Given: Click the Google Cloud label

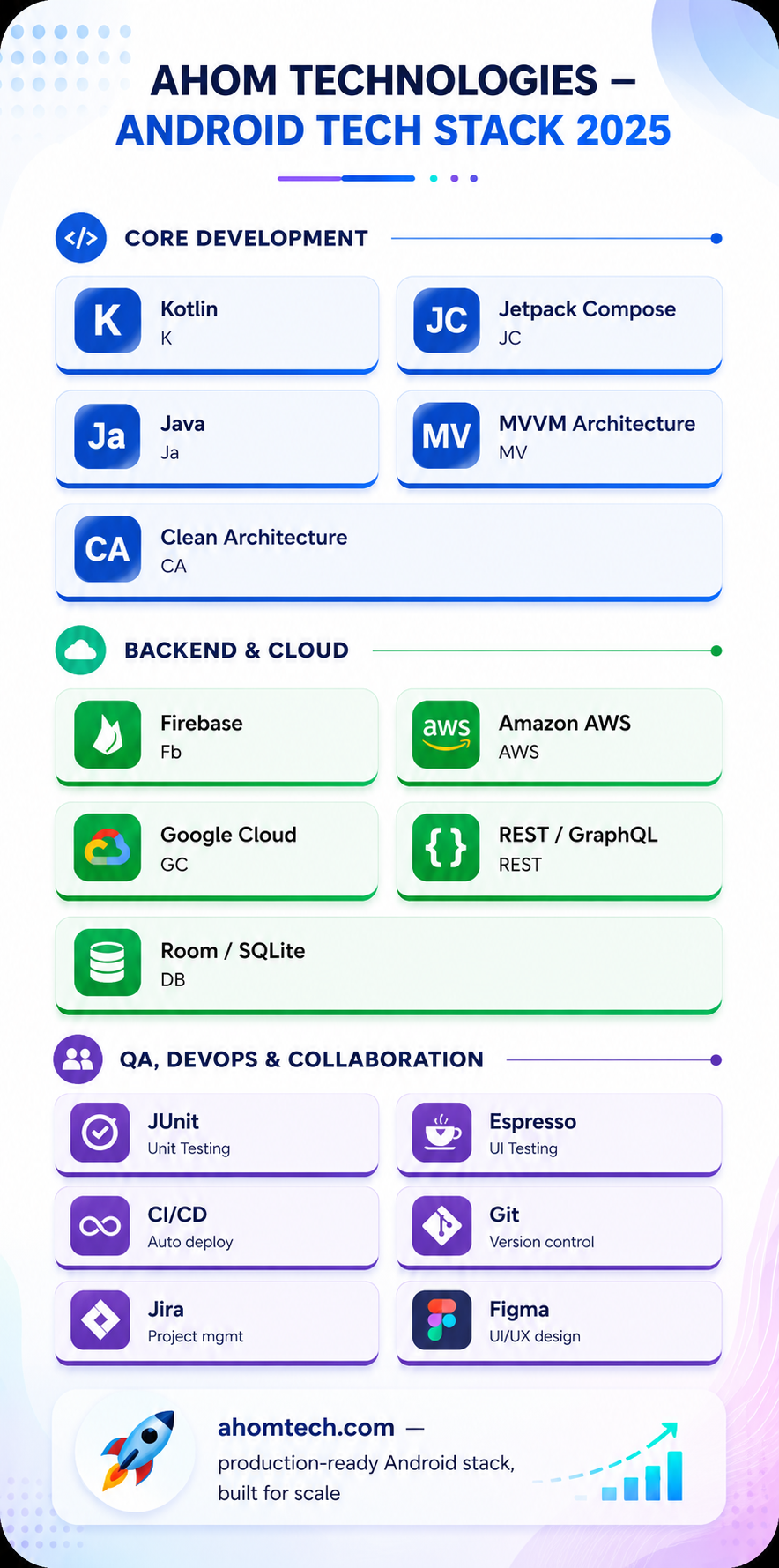Looking at the screenshot, I should (228, 836).
